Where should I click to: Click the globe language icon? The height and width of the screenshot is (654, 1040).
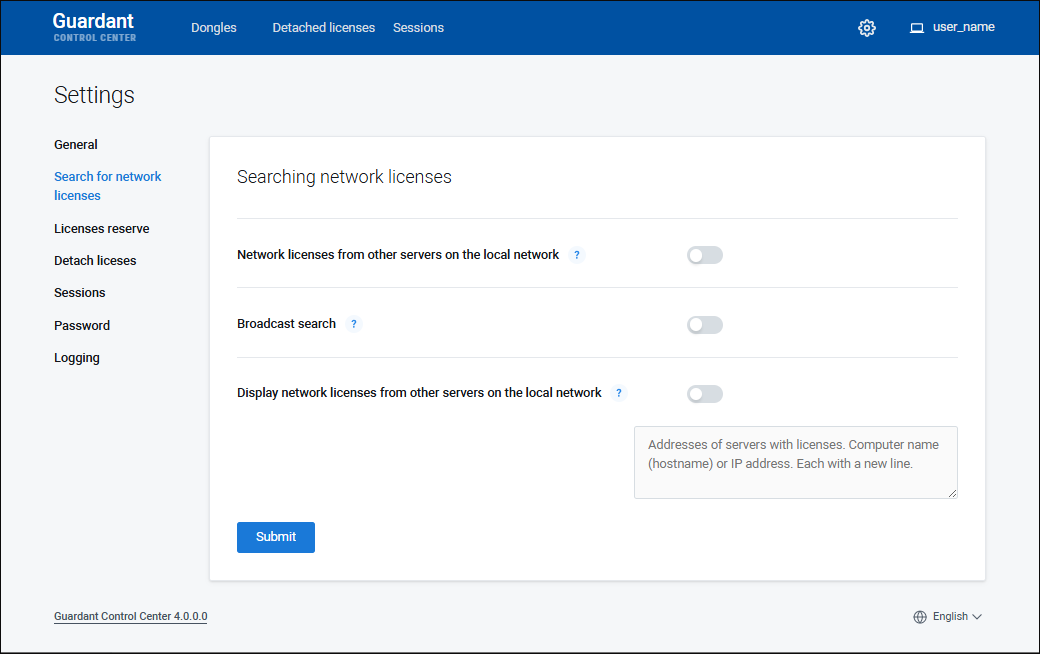coord(920,617)
